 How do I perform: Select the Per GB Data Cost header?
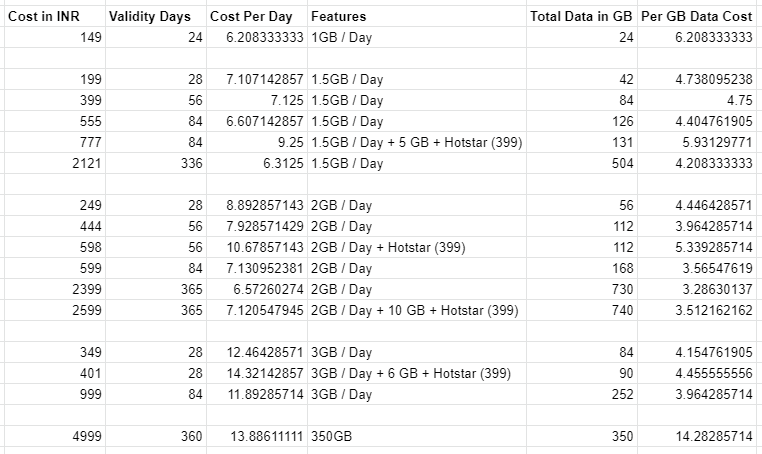click(700, 16)
